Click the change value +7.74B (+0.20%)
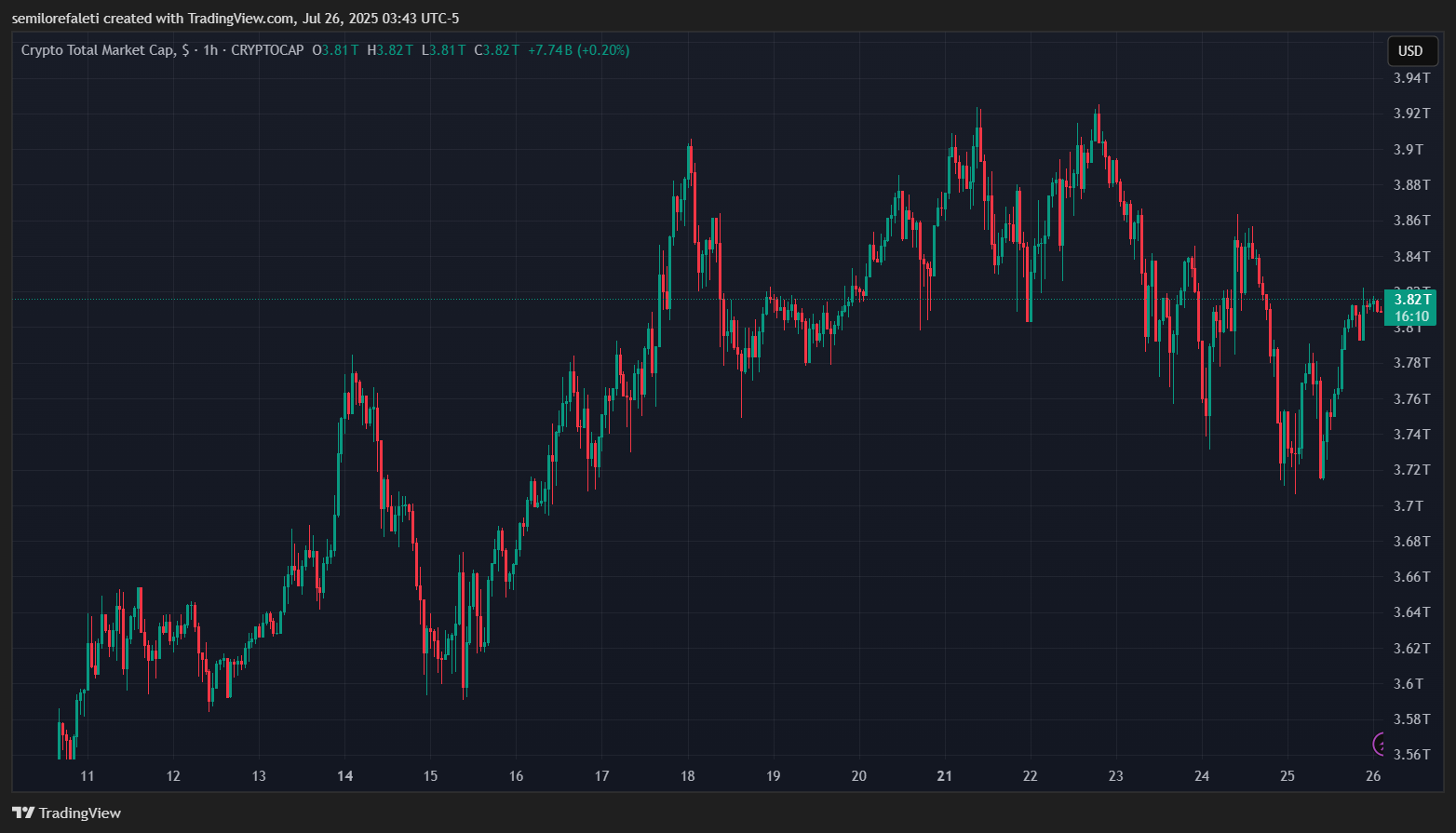 [x=578, y=50]
